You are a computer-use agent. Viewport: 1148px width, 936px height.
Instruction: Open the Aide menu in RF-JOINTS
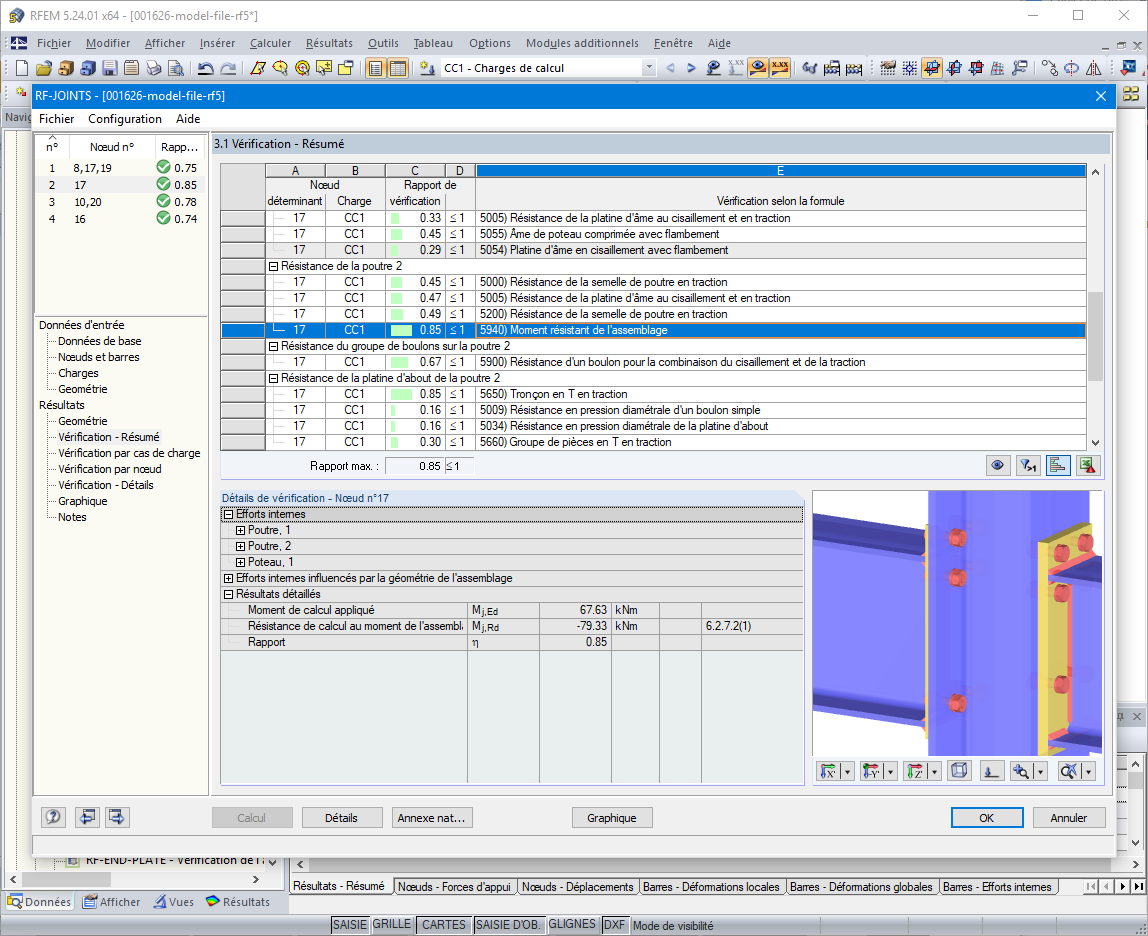pos(188,119)
